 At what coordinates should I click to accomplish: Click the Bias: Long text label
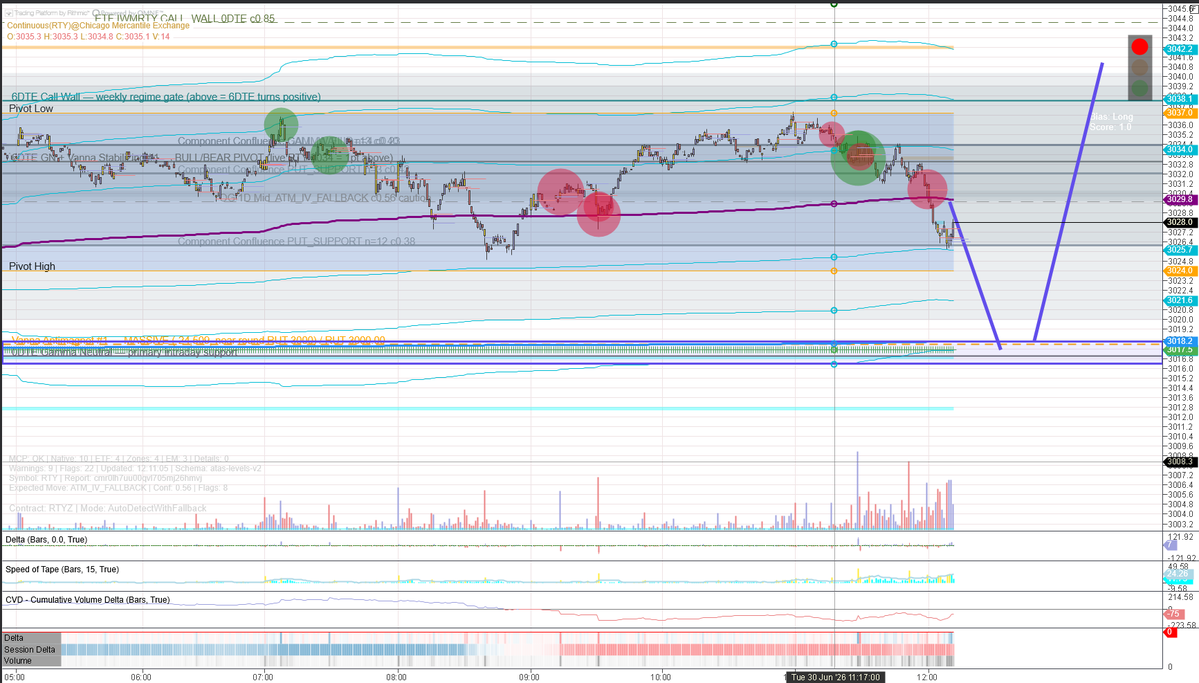[1112, 117]
